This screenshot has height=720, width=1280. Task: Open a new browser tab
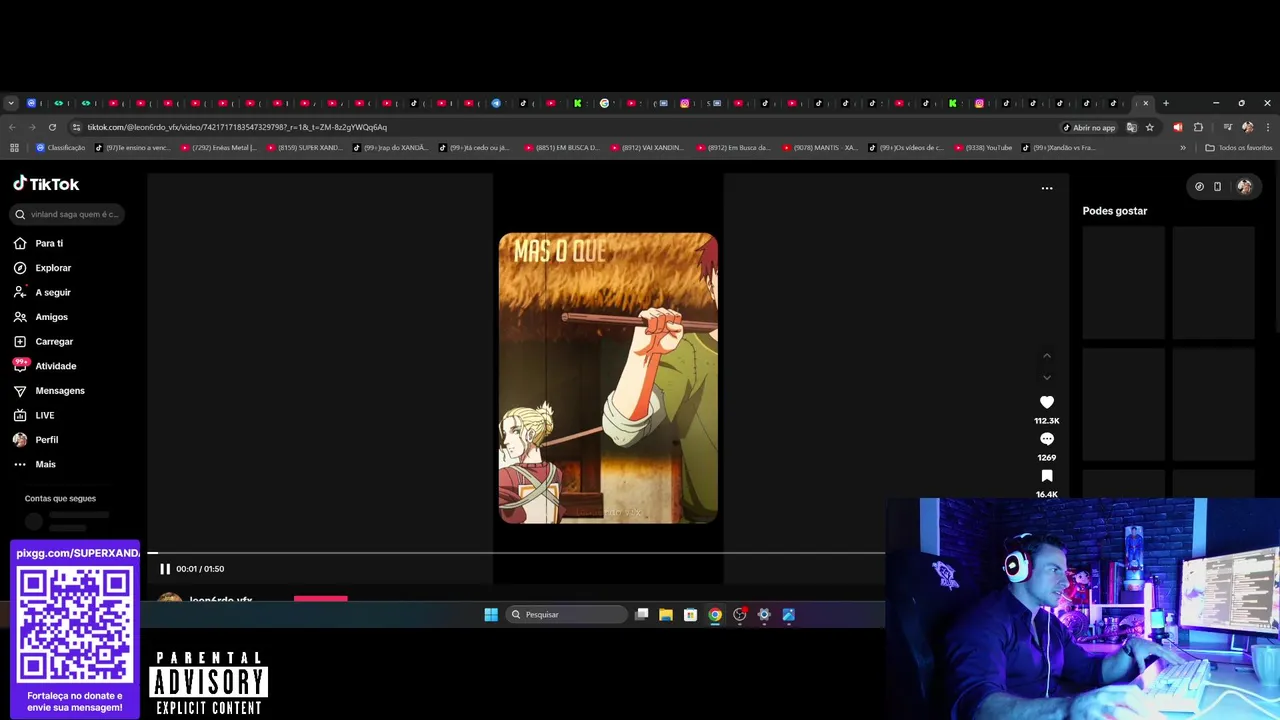coord(1166,103)
